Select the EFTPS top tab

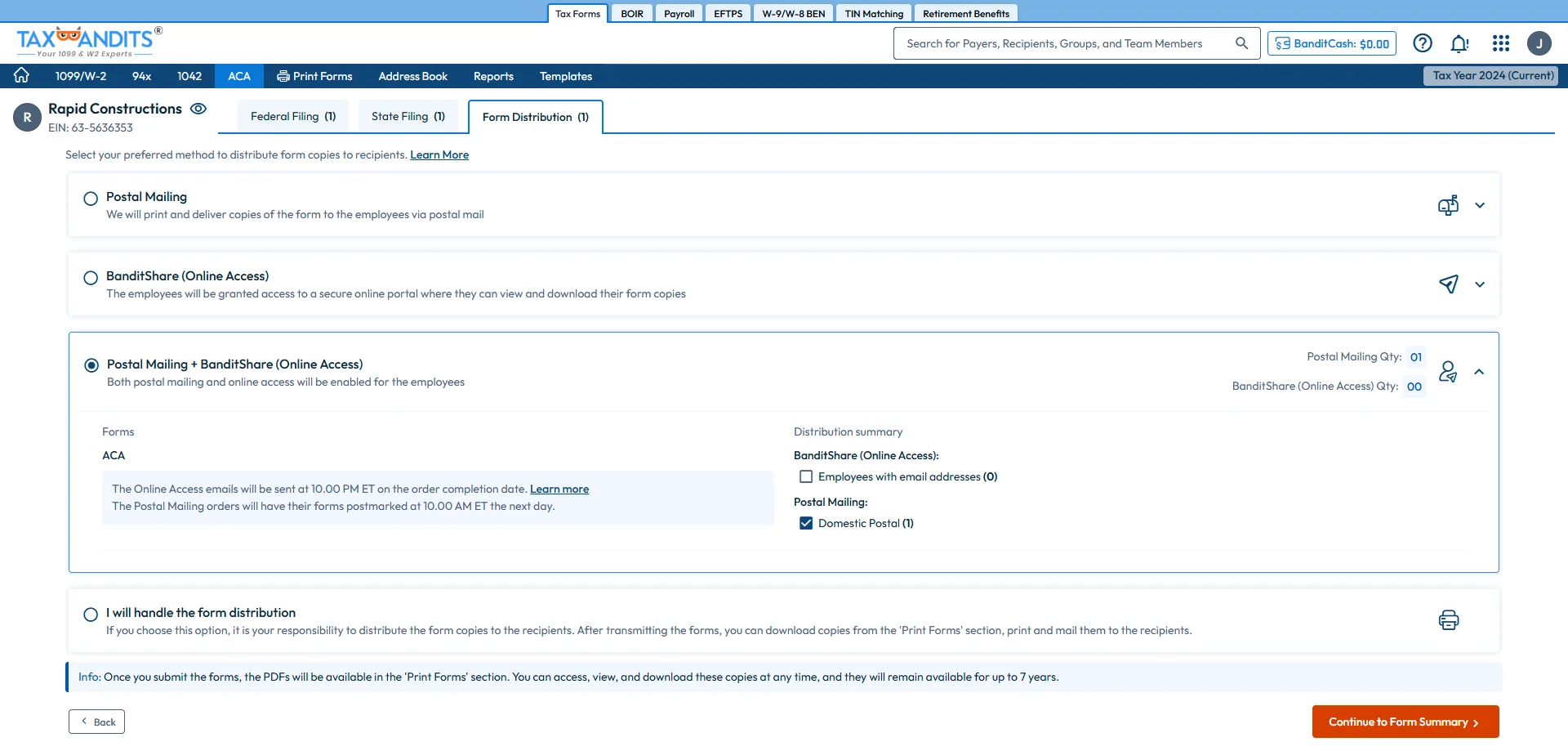tap(728, 14)
